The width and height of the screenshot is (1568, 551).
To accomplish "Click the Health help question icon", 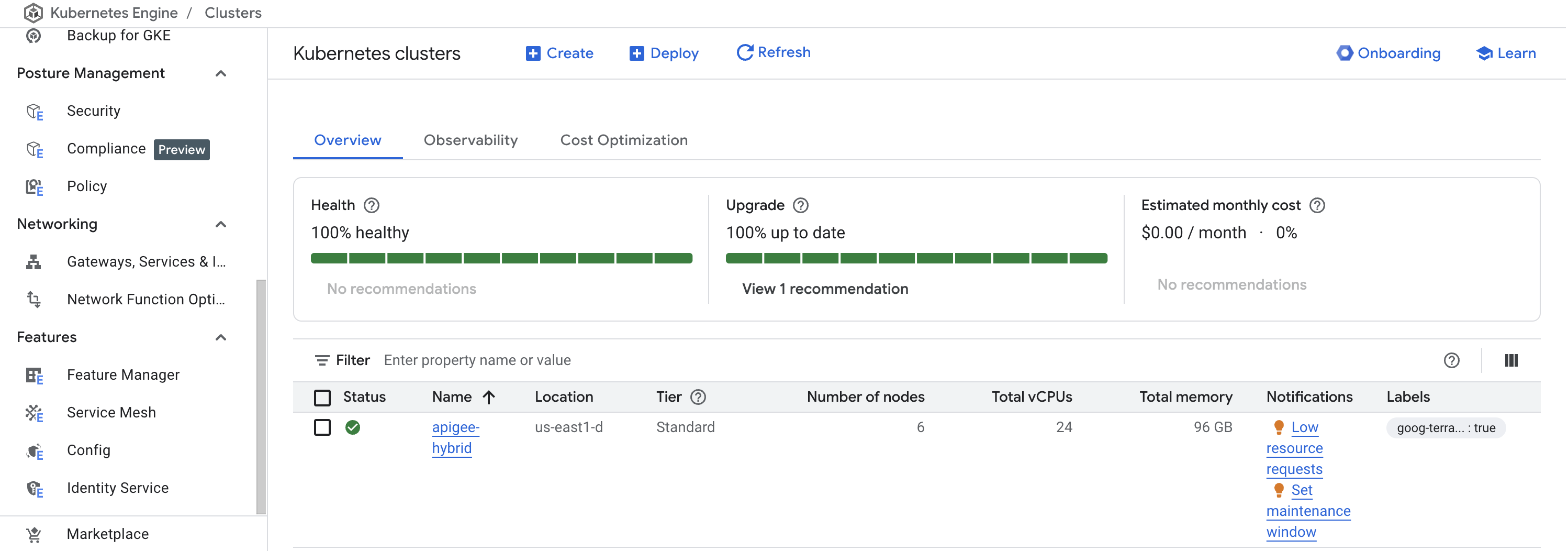I will coord(371,206).
